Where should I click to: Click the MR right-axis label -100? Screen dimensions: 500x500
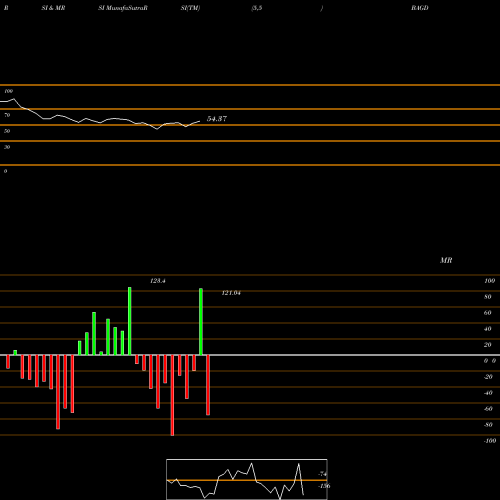(490, 441)
